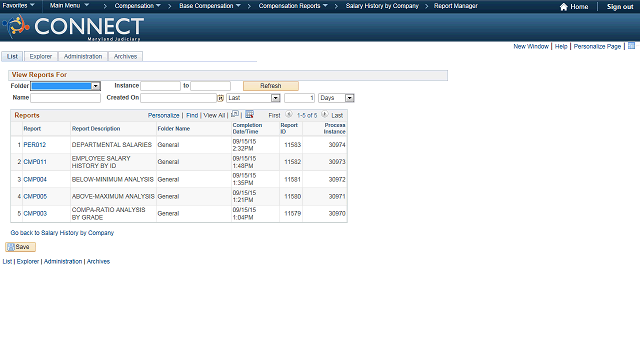The width and height of the screenshot is (640, 360).
Task: Select ABOVE-MAXIMUM ANALYSIS description cell
Action: tap(113, 197)
